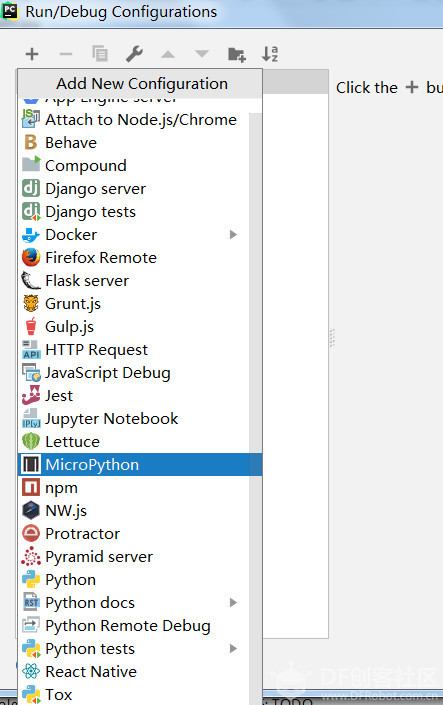Open Edit Defaults wrench icon
Image resolution: width=443 pixels, height=705 pixels.
pos(134,54)
